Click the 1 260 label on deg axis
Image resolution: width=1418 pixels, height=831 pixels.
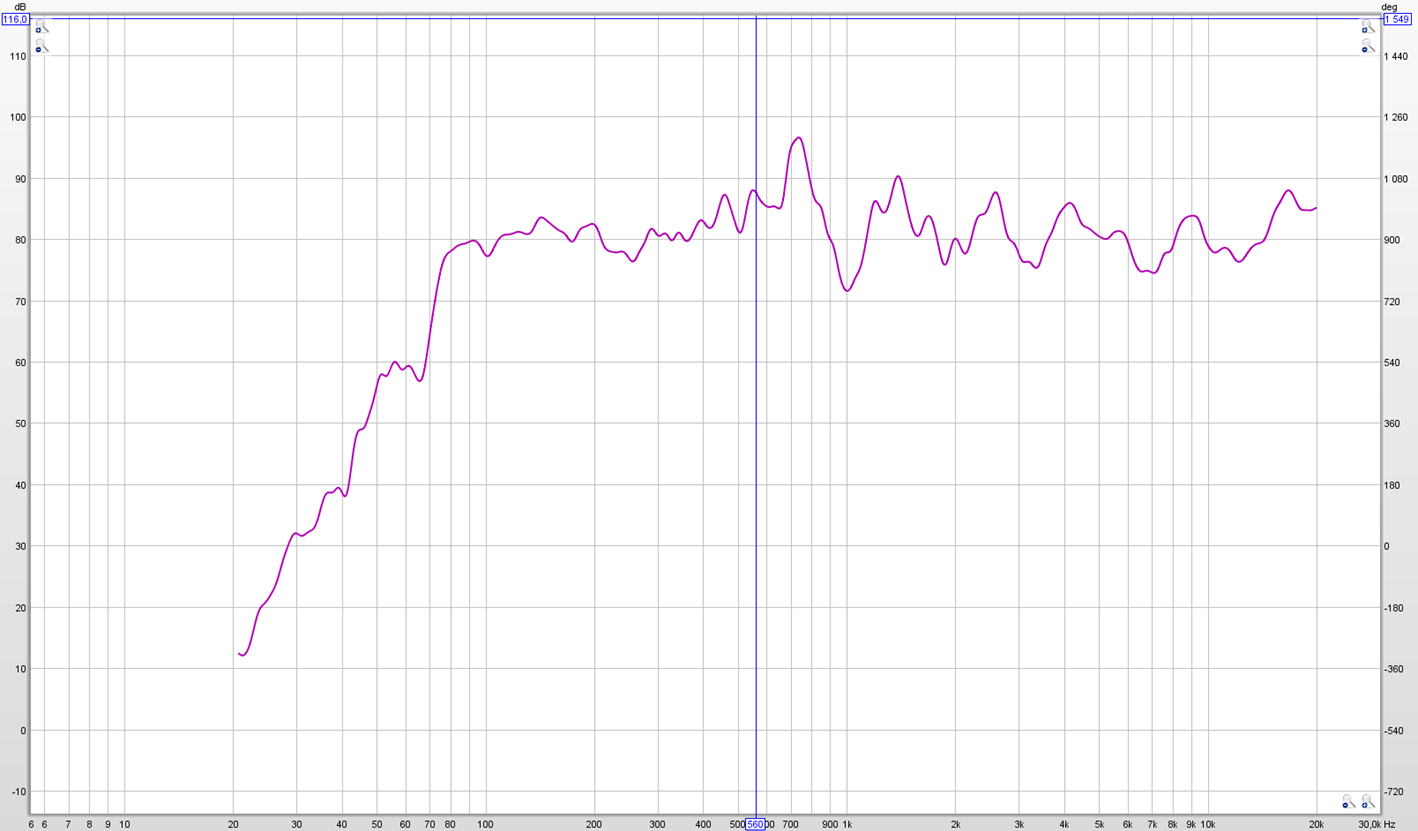1397,117
